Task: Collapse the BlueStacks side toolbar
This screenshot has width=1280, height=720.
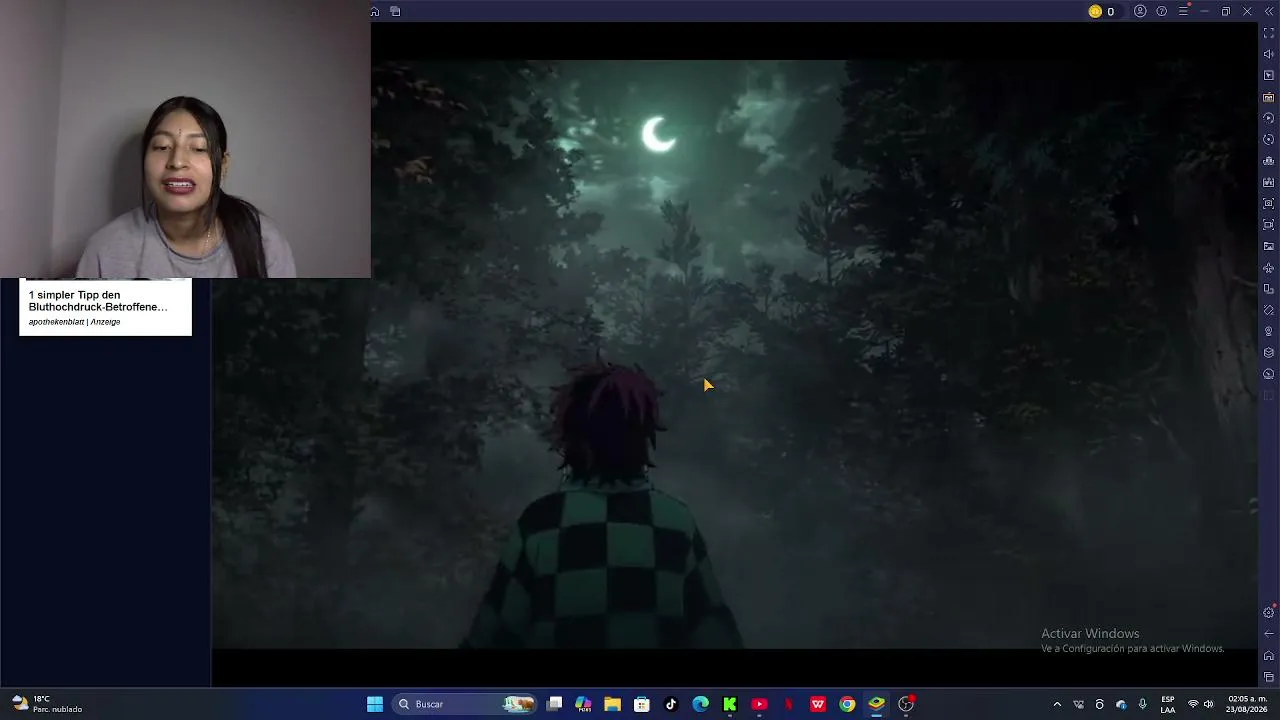Action: pos(1268,12)
